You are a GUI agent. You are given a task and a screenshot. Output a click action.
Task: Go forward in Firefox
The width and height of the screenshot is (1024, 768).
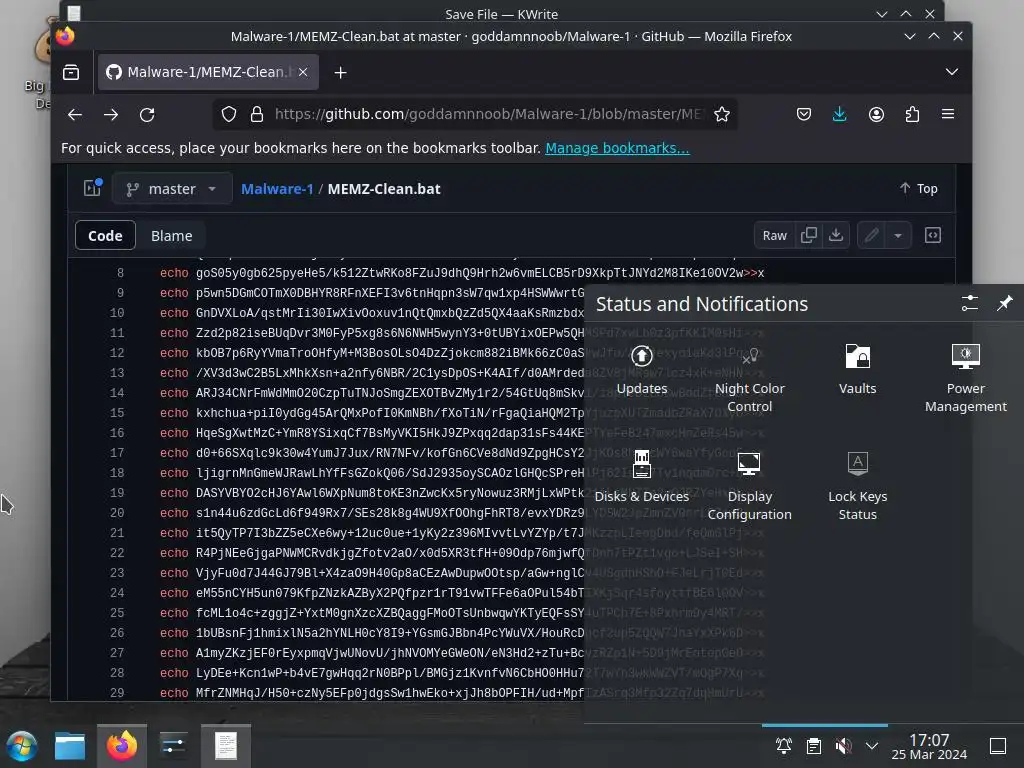tap(111, 115)
